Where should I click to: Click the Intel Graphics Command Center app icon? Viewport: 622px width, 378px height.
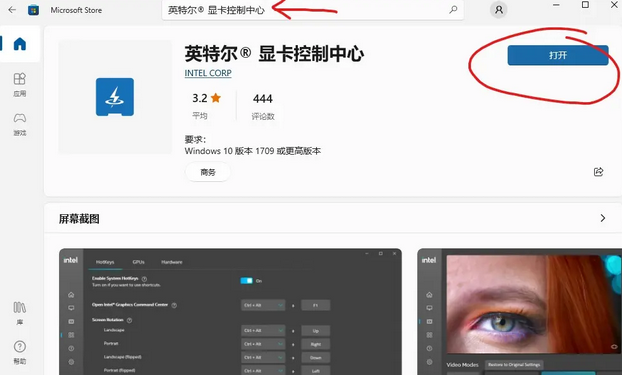[115, 97]
